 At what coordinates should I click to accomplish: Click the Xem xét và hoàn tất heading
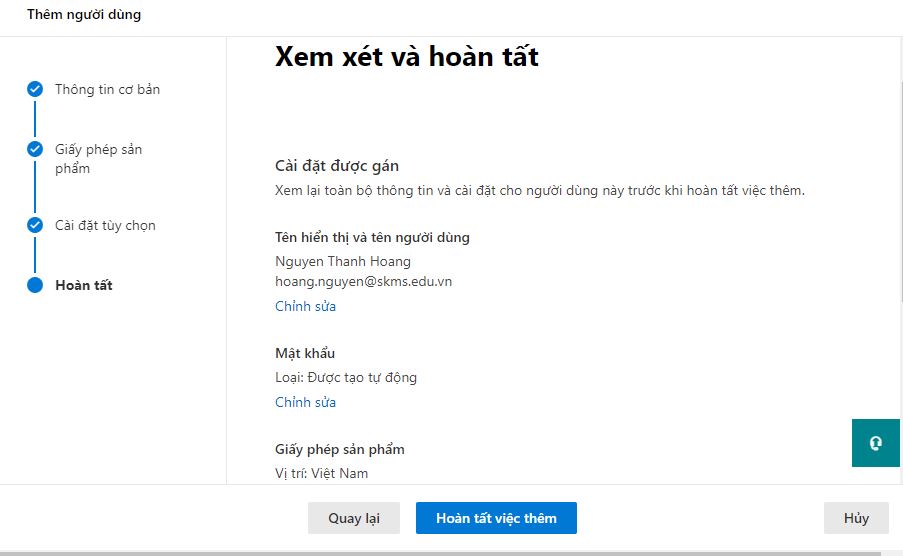tap(406, 57)
